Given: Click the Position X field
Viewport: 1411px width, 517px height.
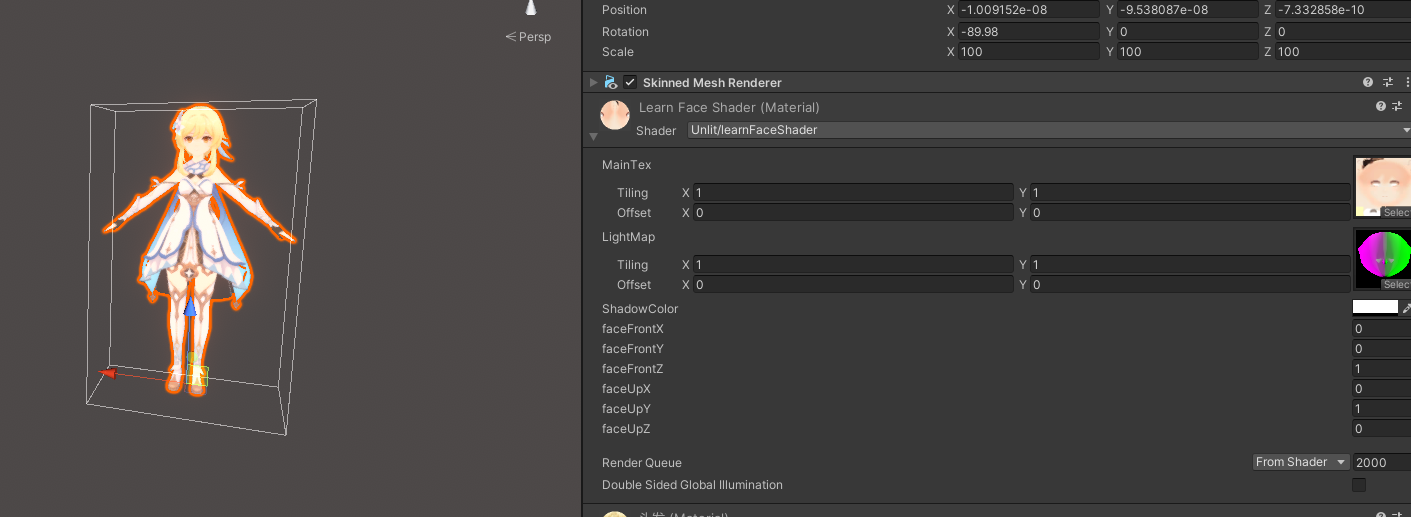Looking at the screenshot, I should tap(1029, 9).
